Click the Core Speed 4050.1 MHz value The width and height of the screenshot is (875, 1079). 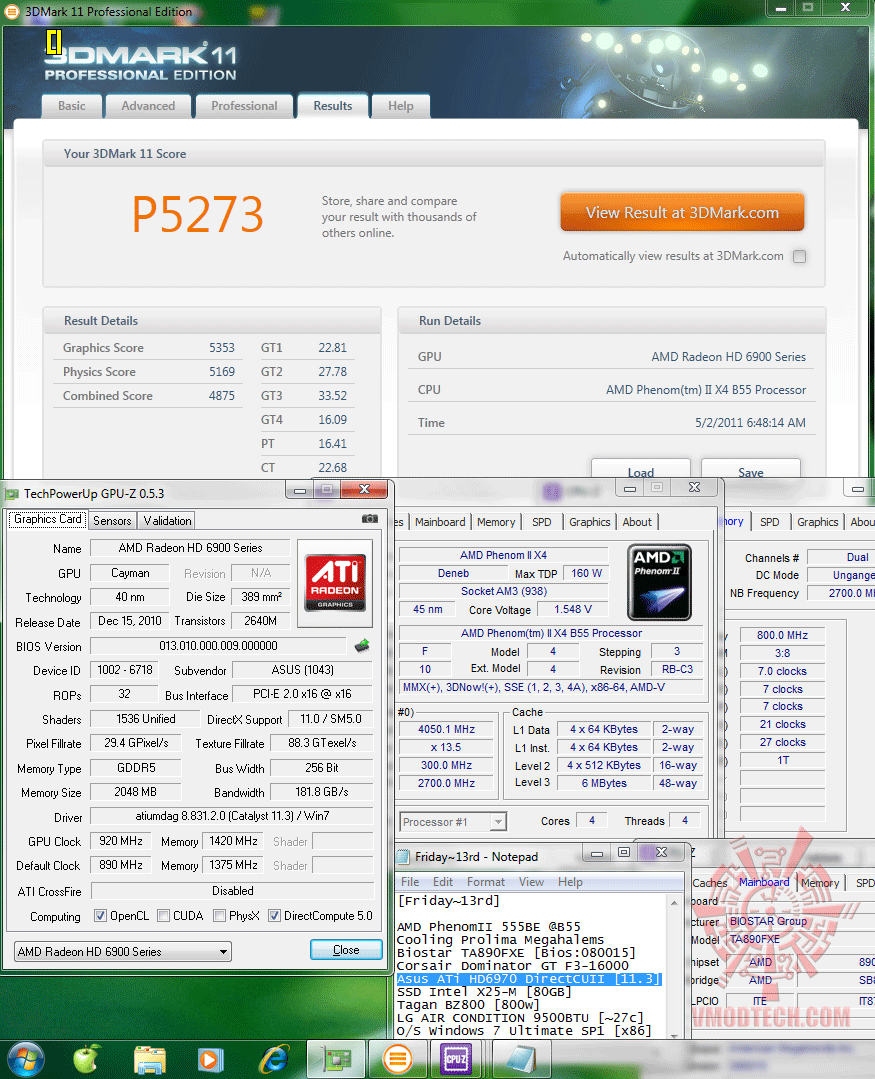tap(446, 729)
